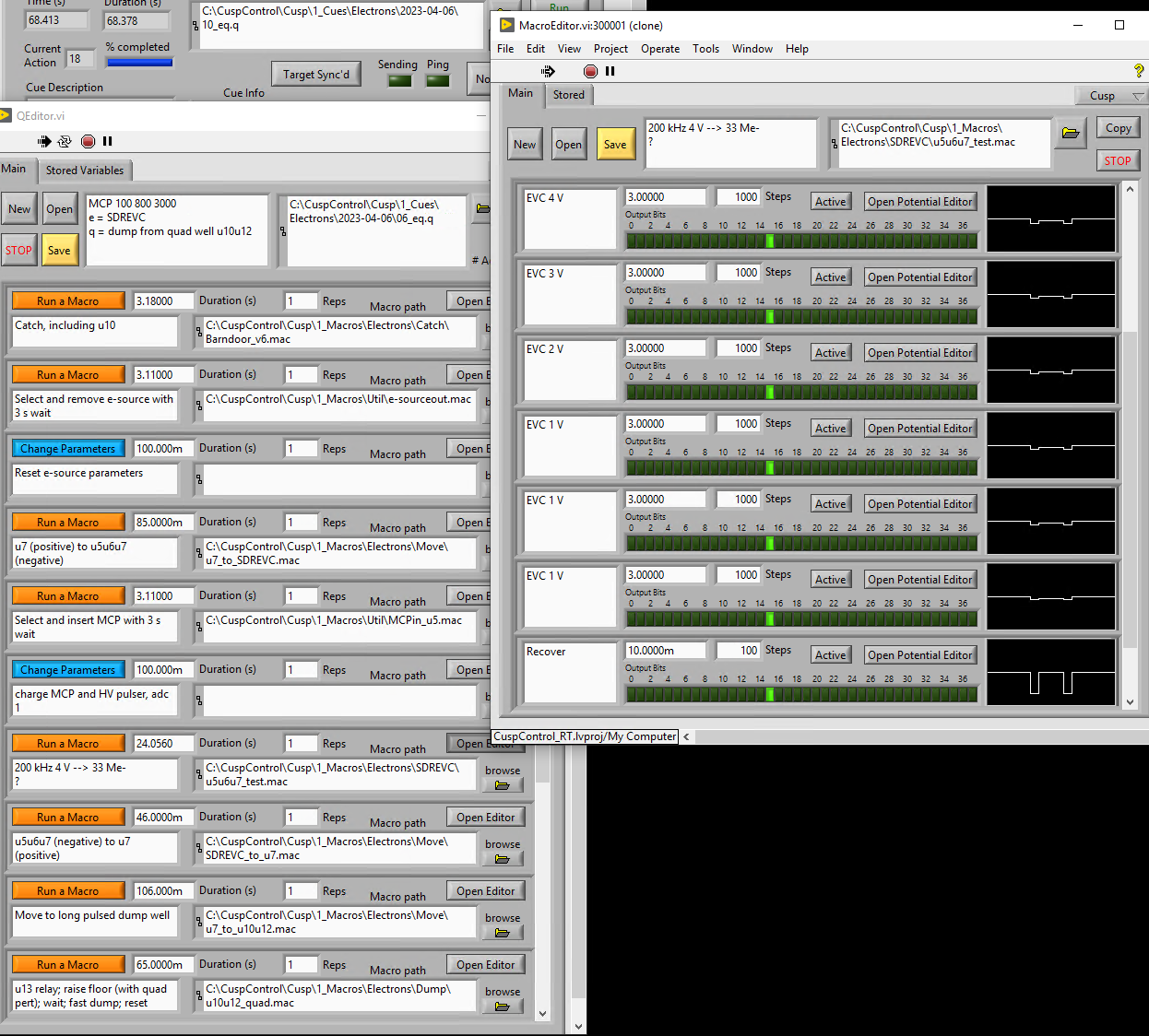Screen dimensions: 1149x1036
Task: Toggle lit output bit LED in Recover row
Action: point(770,694)
